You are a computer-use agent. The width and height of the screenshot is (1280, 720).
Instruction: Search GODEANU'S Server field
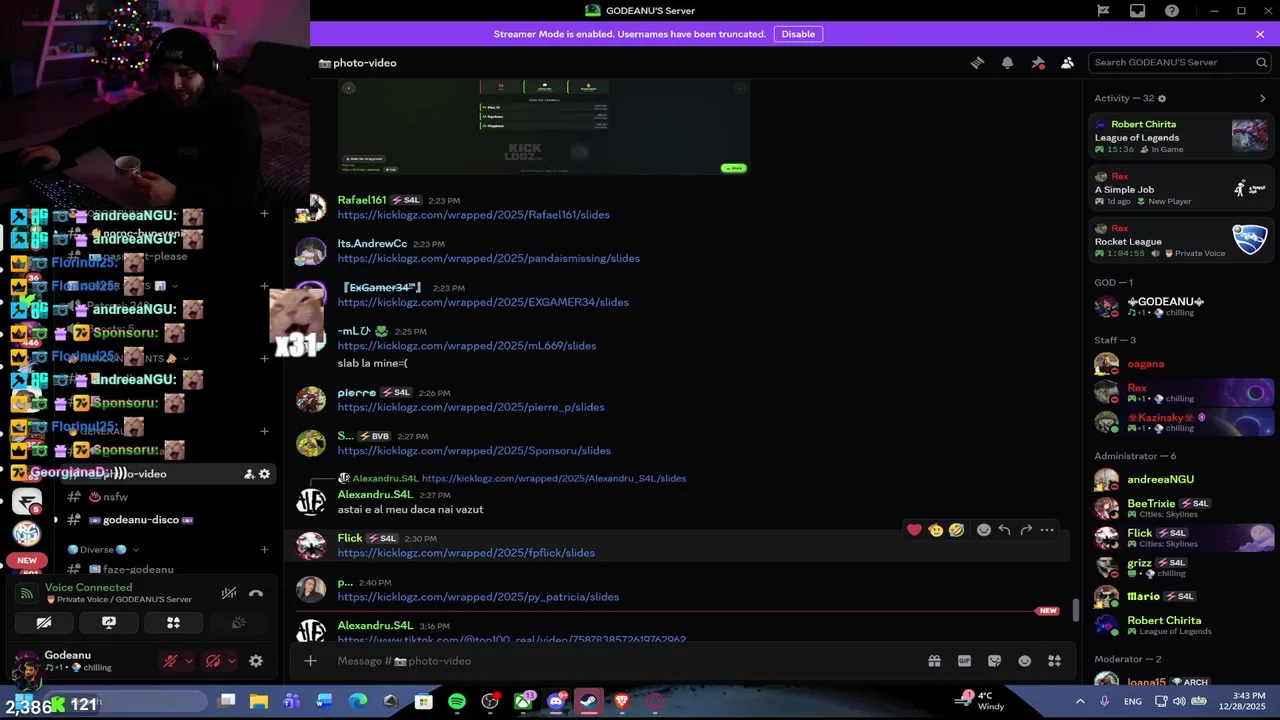pyautogui.click(x=1180, y=62)
